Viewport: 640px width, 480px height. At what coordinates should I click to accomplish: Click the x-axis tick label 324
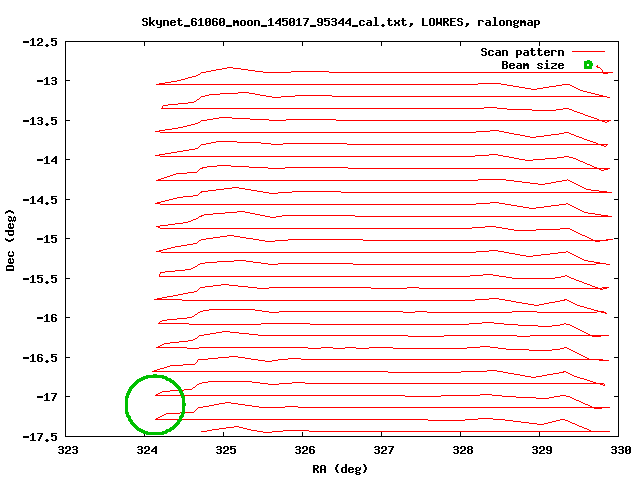pos(147,450)
